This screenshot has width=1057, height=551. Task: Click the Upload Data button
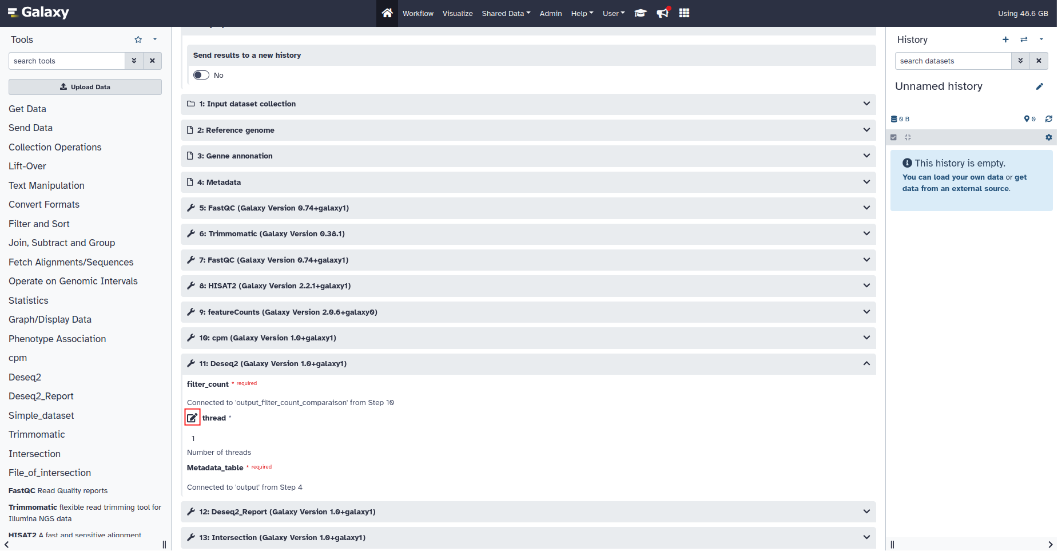point(85,87)
